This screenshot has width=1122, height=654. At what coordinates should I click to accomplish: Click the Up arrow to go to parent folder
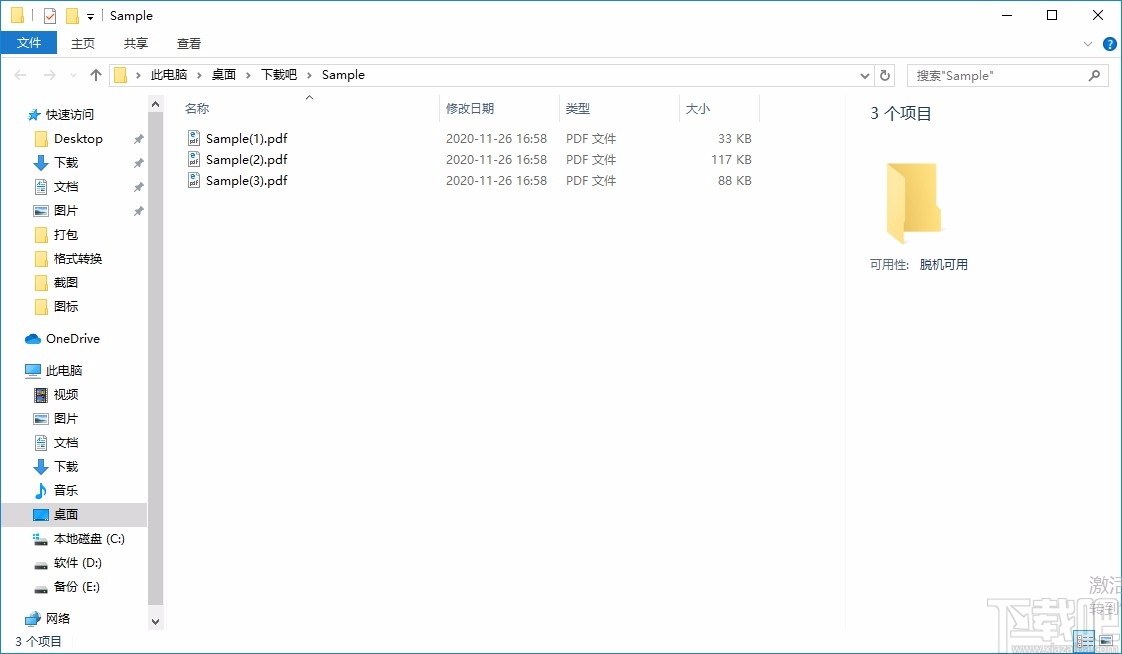point(95,75)
